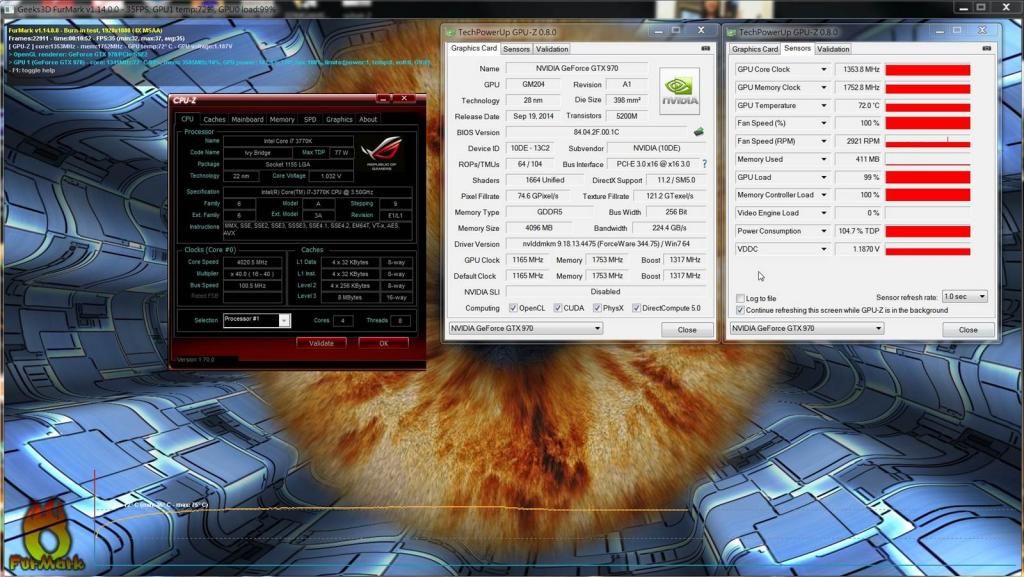Open GPU selector dropdown in GPU-Z Sensors window
1024x577 pixels.
(807, 328)
